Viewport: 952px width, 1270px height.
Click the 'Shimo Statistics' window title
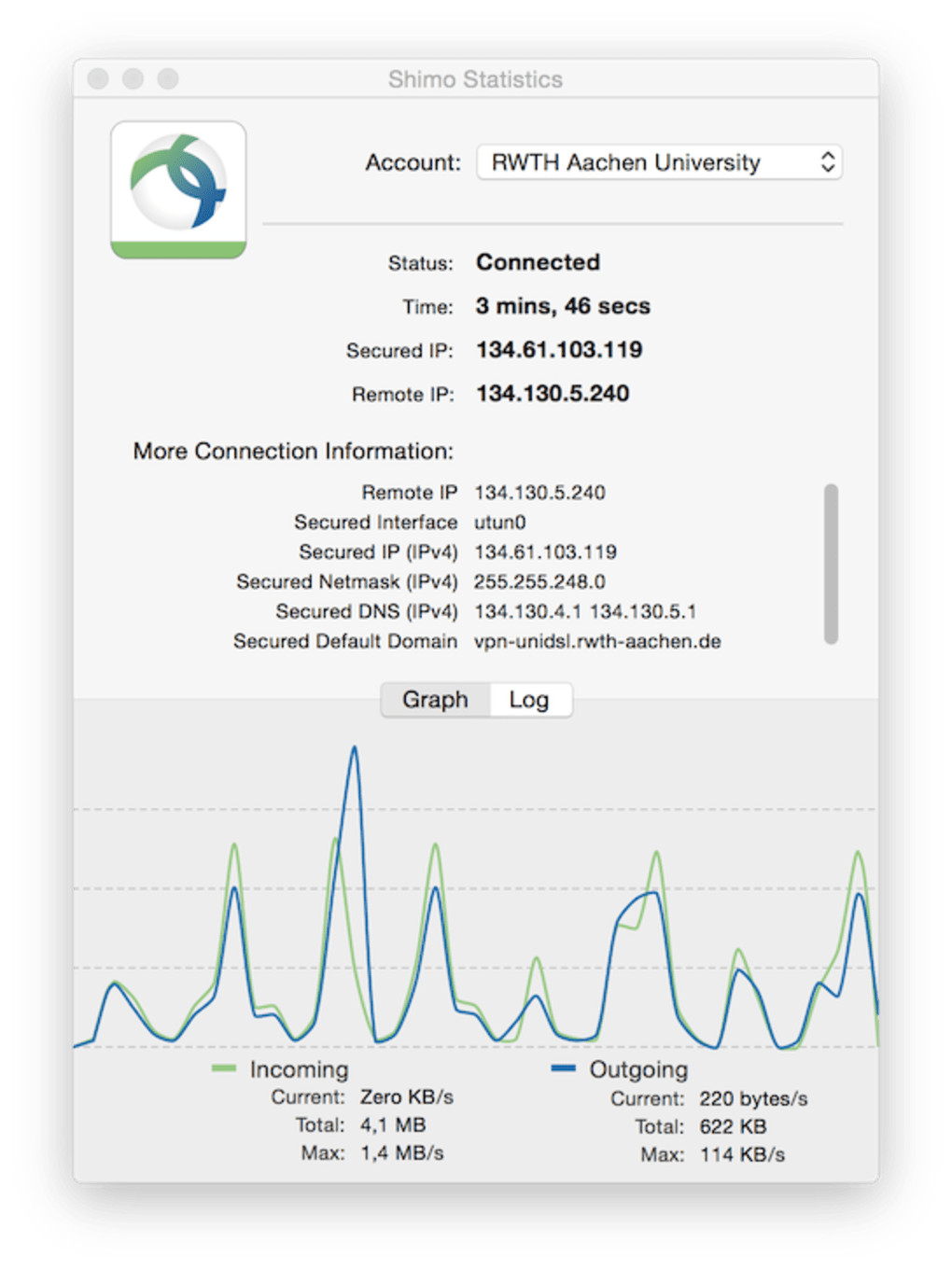click(475, 79)
